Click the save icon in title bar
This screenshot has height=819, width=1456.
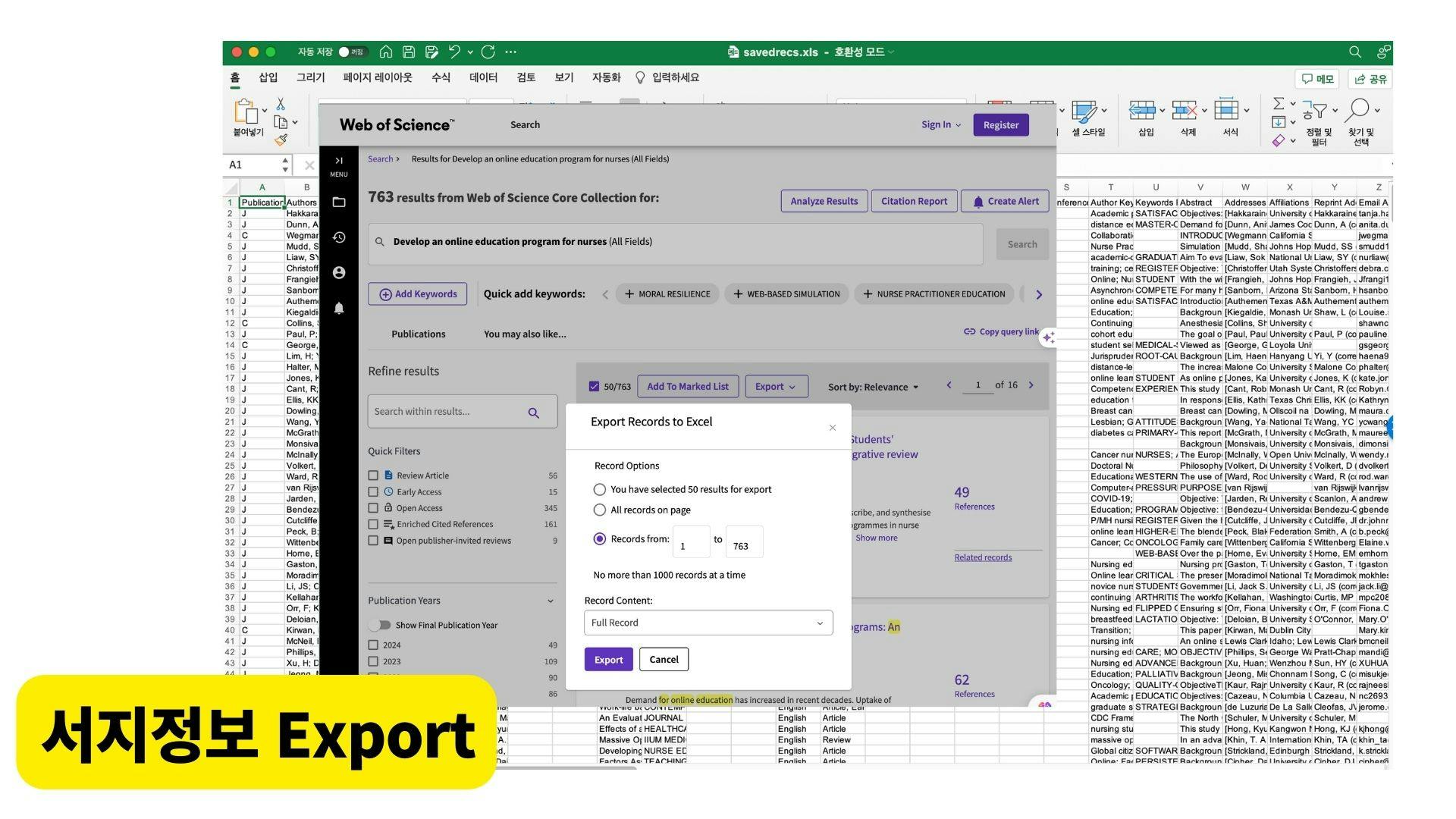tap(409, 52)
